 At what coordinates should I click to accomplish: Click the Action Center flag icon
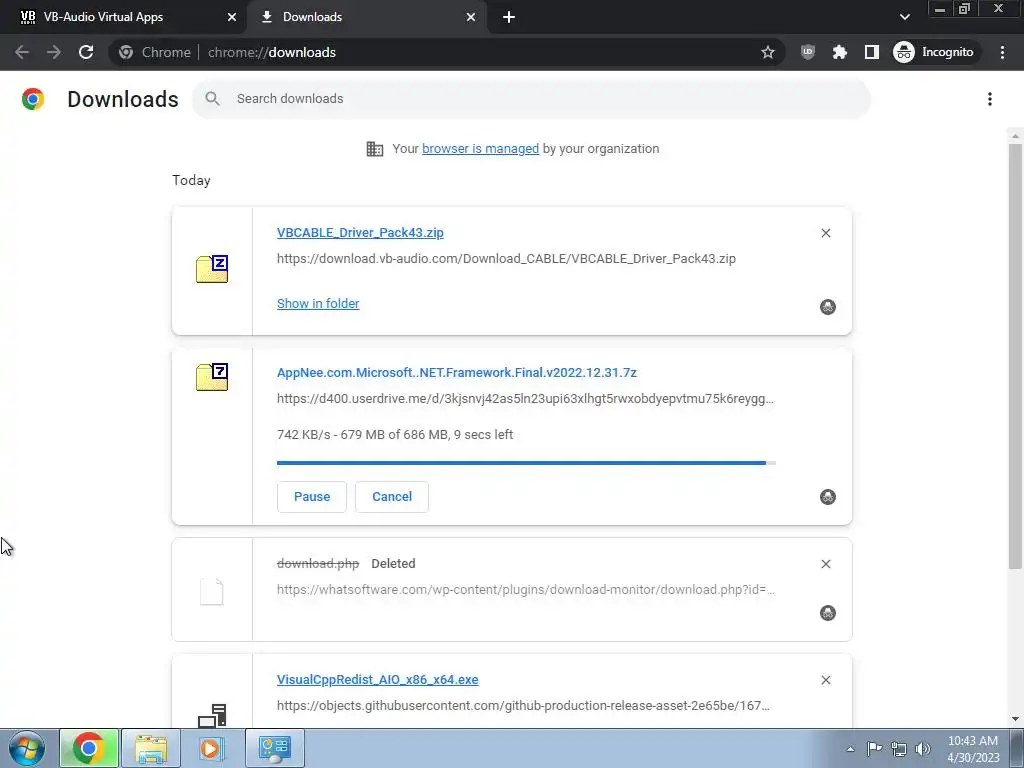pos(874,749)
